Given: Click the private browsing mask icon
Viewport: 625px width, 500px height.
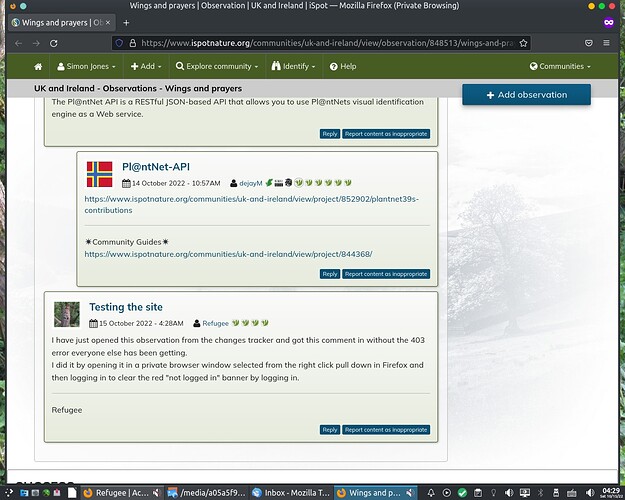Looking at the screenshot, I should click(608, 23).
